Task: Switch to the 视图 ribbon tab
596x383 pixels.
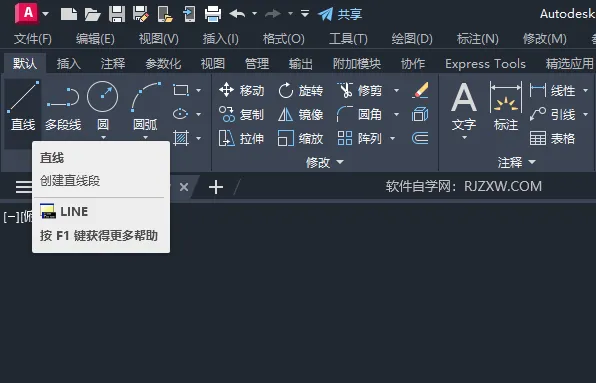Action: click(x=213, y=63)
